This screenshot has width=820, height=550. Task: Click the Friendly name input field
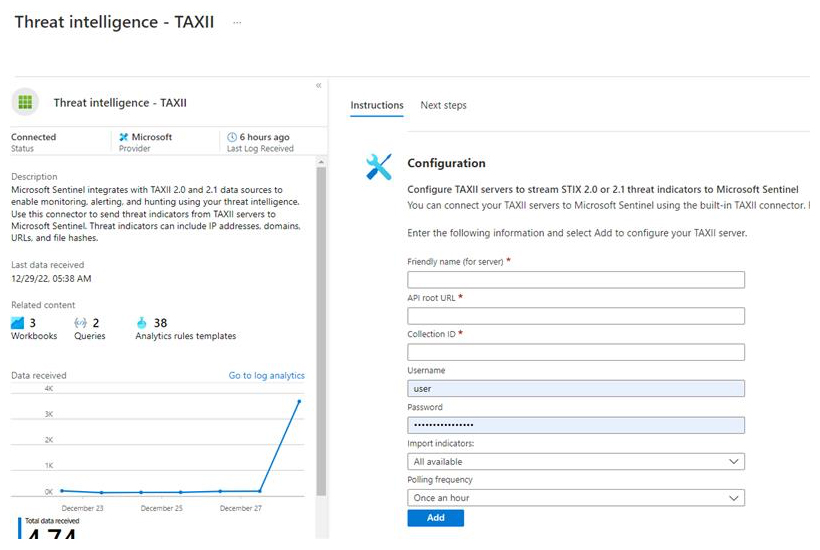point(576,280)
